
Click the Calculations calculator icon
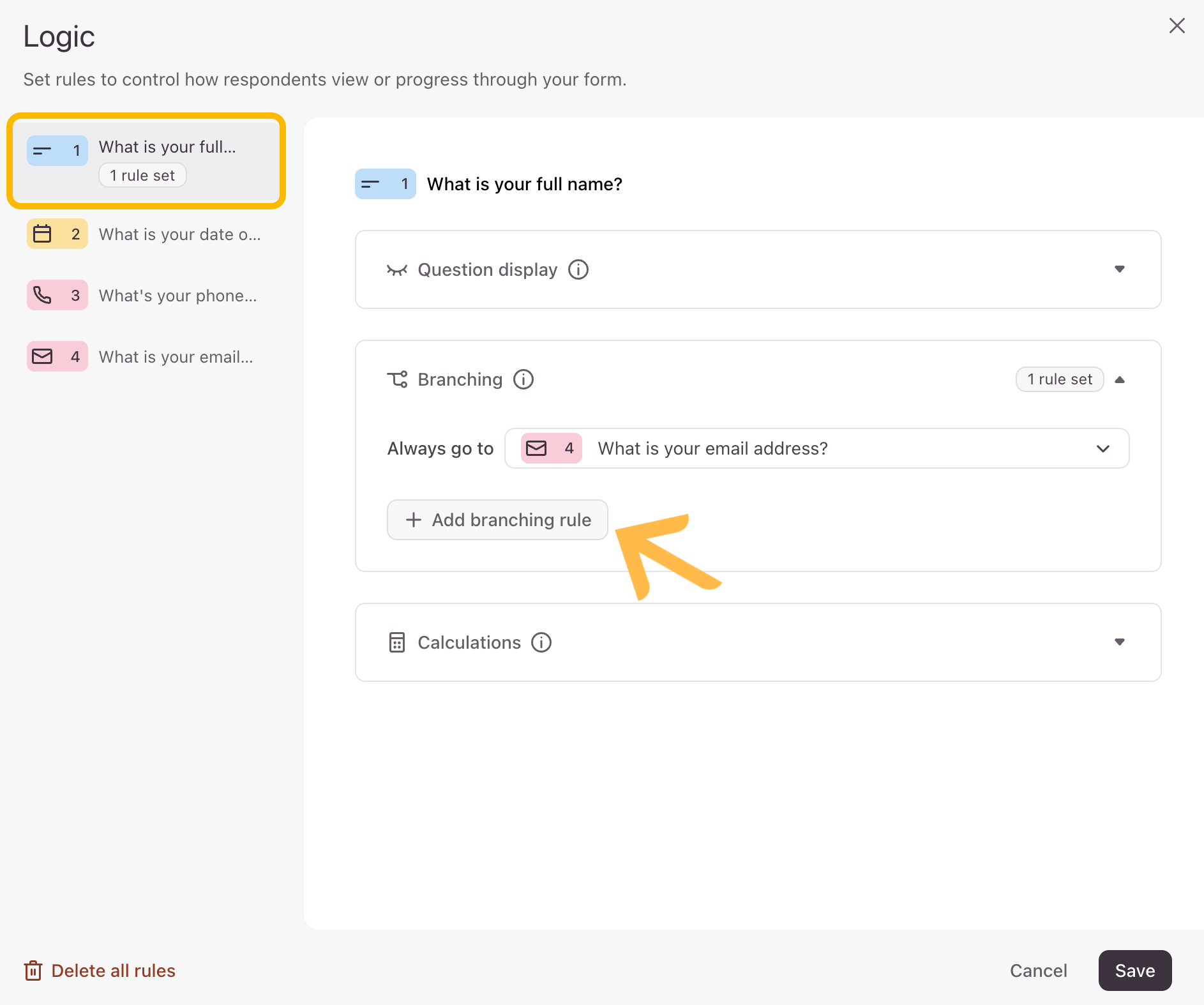click(397, 642)
